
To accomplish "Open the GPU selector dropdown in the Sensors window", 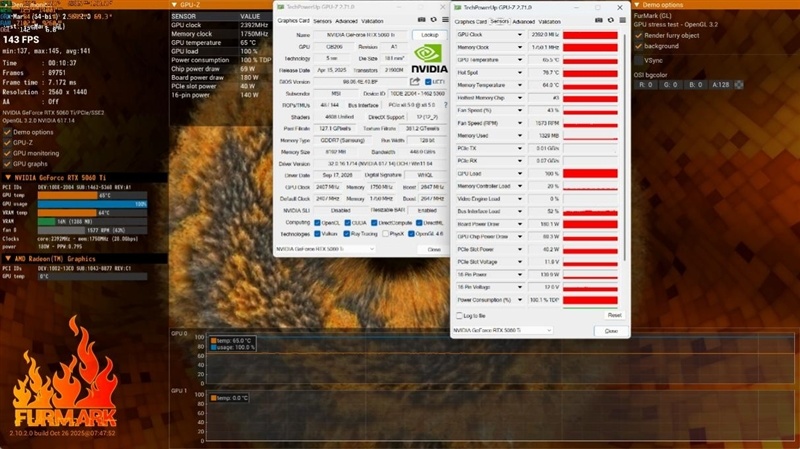I will (502, 331).
